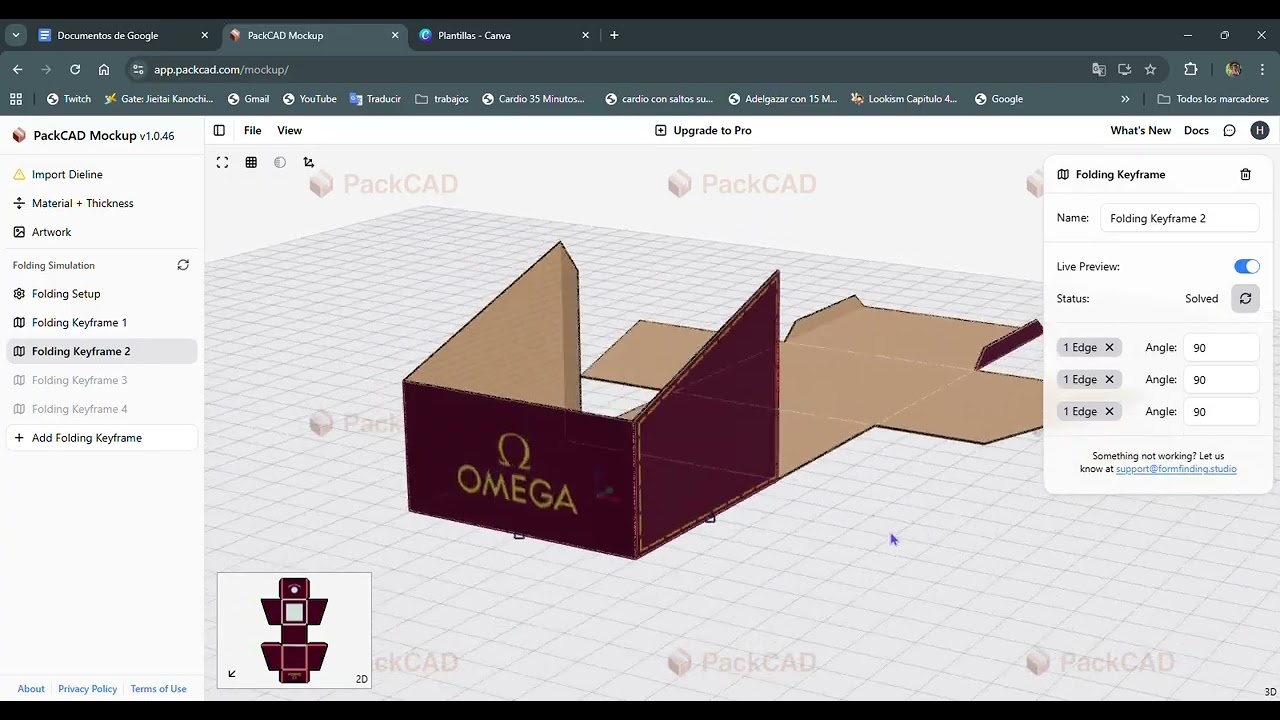Open the Twitch bookmark
Screen dimensions: 1280x720
pyautogui.click(x=68, y=99)
